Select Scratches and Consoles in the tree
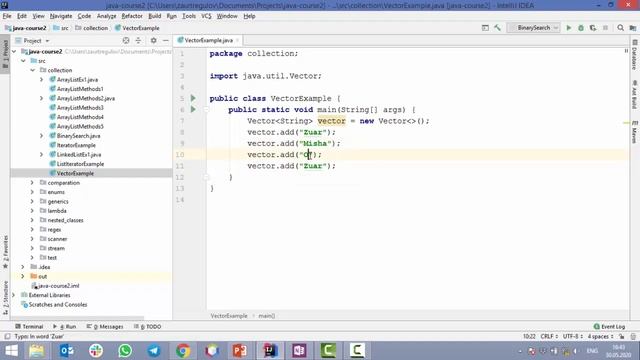 coord(58,304)
